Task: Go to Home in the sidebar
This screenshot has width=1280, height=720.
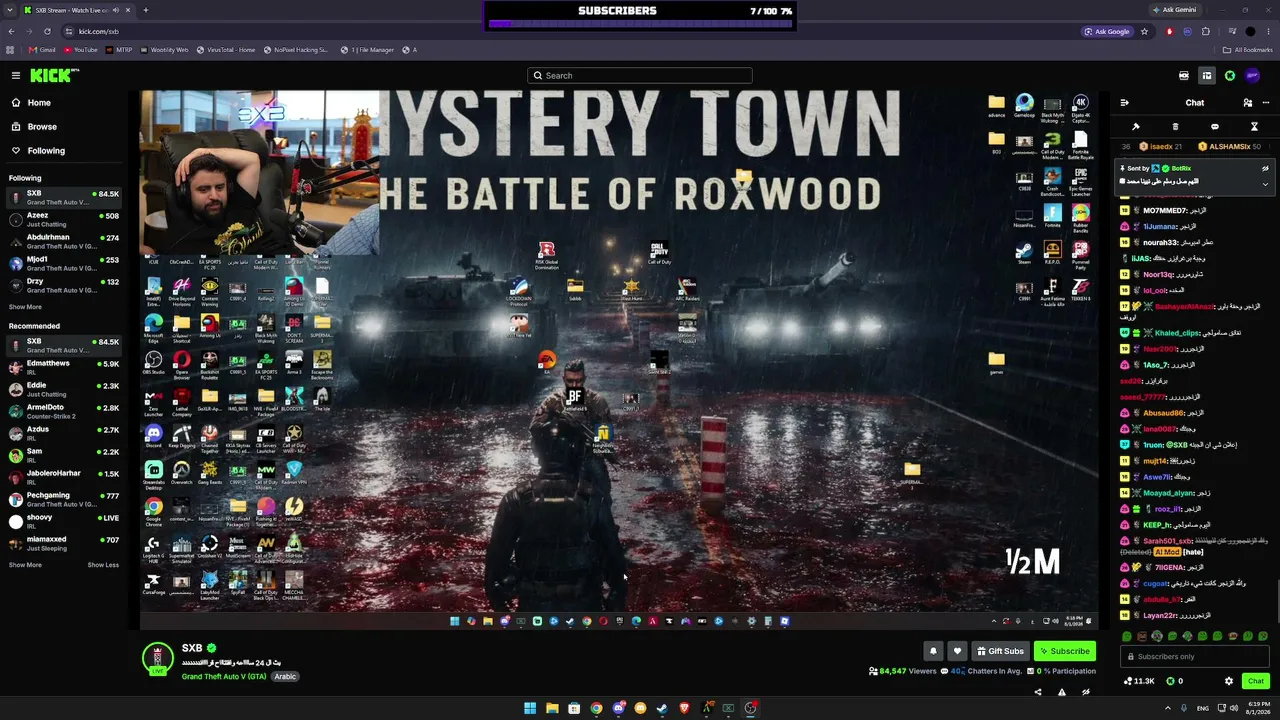Action: pos(39,103)
